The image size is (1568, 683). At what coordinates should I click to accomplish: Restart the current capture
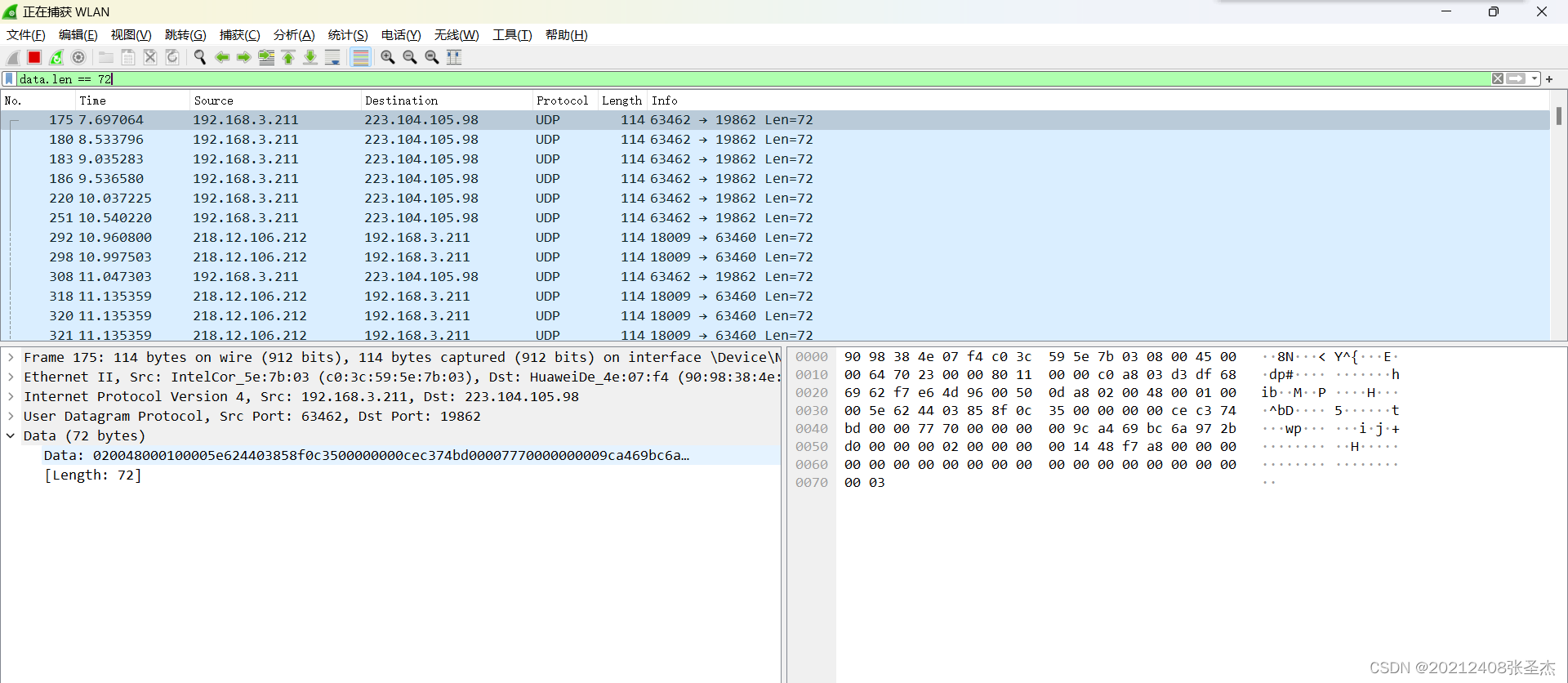pos(56,57)
